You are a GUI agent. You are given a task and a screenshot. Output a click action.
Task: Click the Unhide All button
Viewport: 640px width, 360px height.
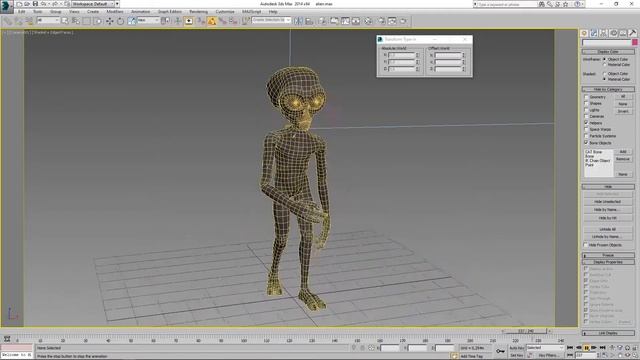tap(607, 229)
